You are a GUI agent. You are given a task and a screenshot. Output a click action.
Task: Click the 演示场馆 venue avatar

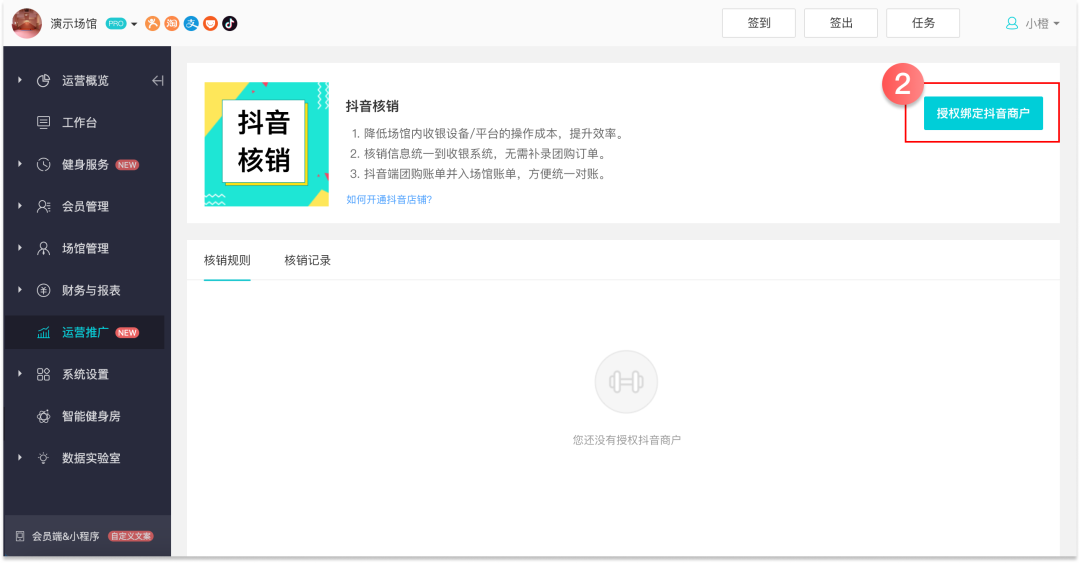[x=27, y=23]
